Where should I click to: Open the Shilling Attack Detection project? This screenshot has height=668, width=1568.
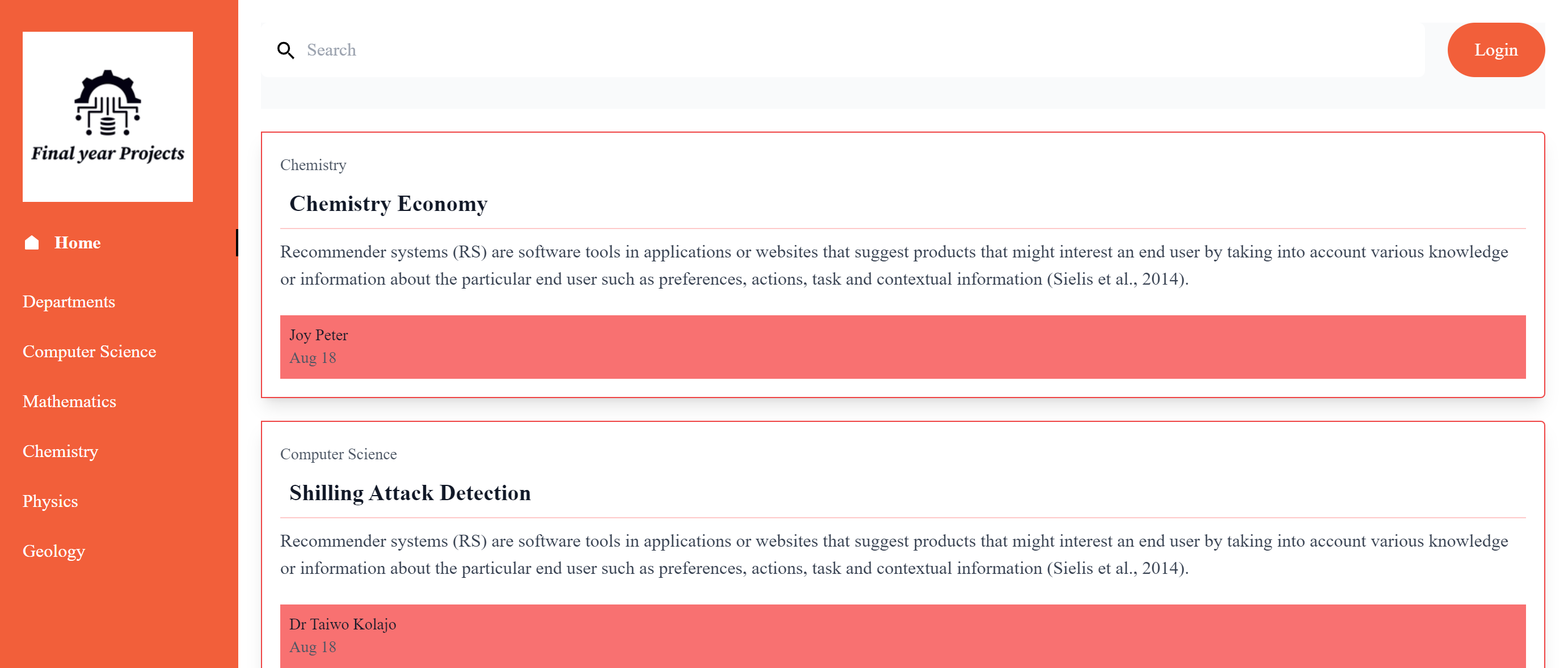pyautogui.click(x=410, y=493)
